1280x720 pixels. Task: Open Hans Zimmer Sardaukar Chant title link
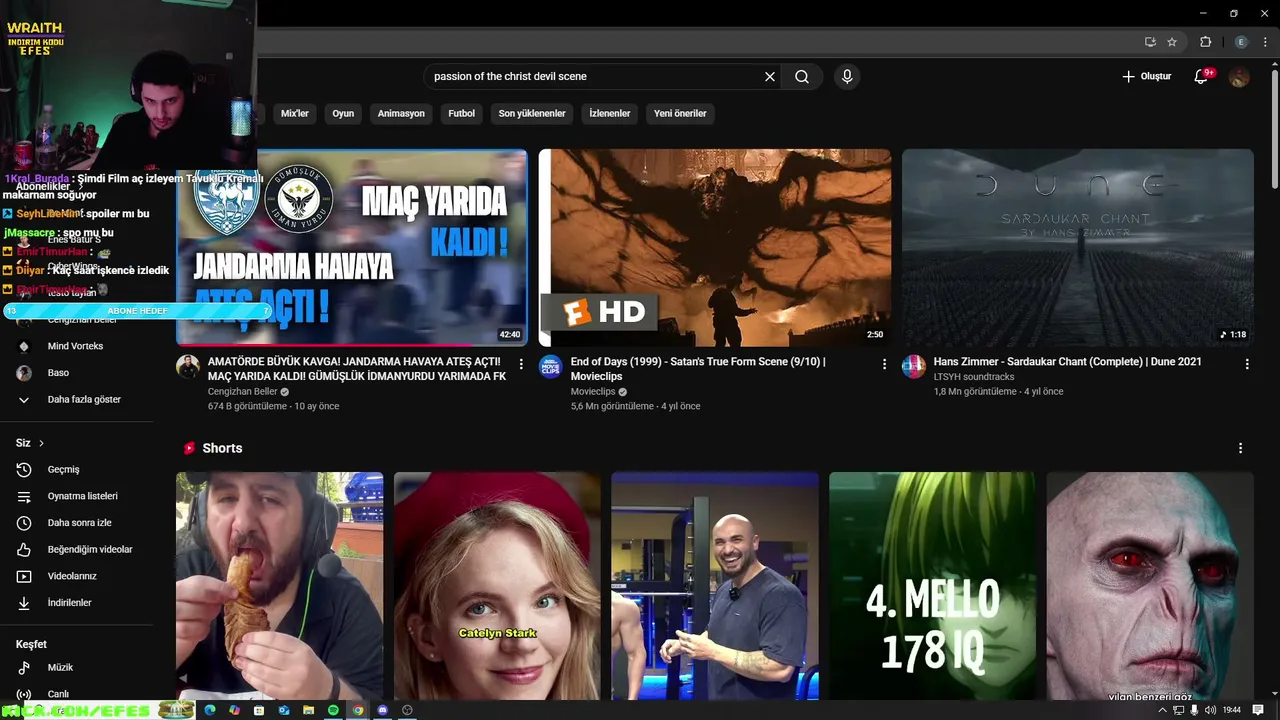click(x=1068, y=362)
